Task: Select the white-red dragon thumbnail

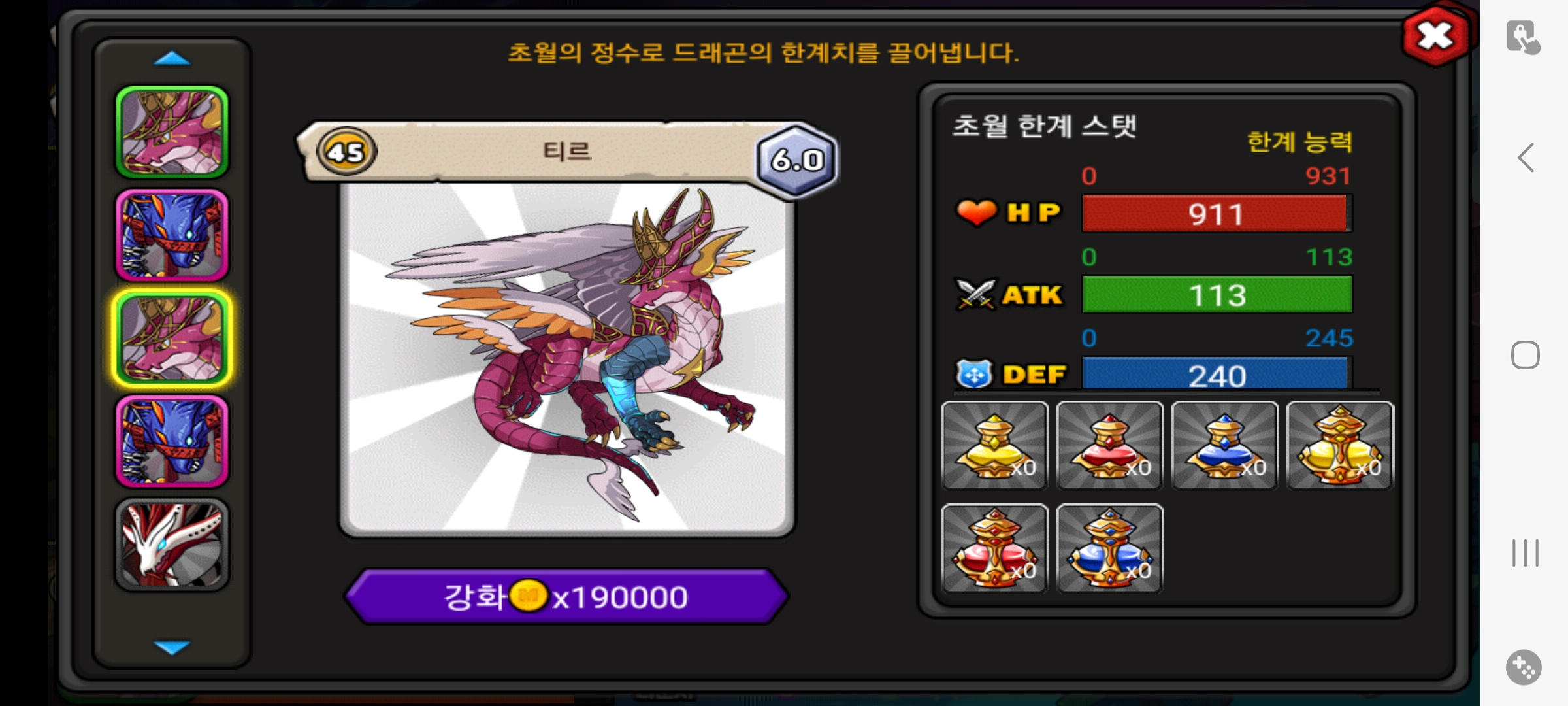Action: [172, 545]
